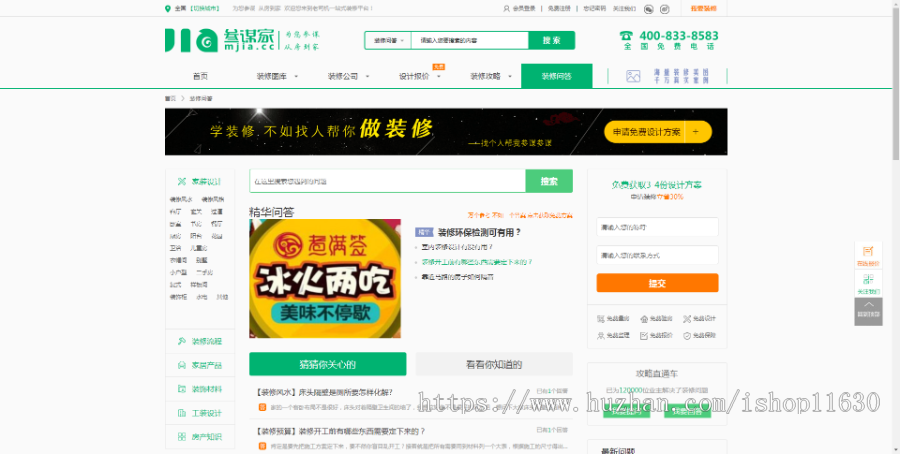Screen dimensions: 900x454
Task: Click the free supervision person icon (免费监理)
Action: pos(600,336)
